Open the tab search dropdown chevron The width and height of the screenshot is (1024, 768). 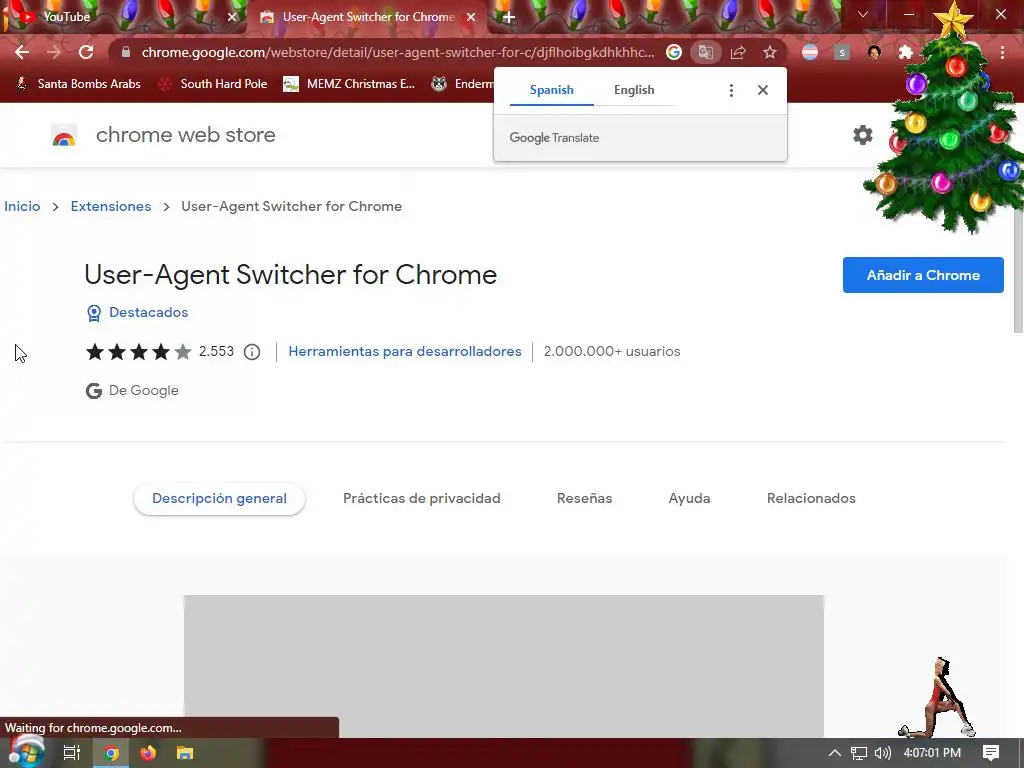pyautogui.click(x=863, y=14)
